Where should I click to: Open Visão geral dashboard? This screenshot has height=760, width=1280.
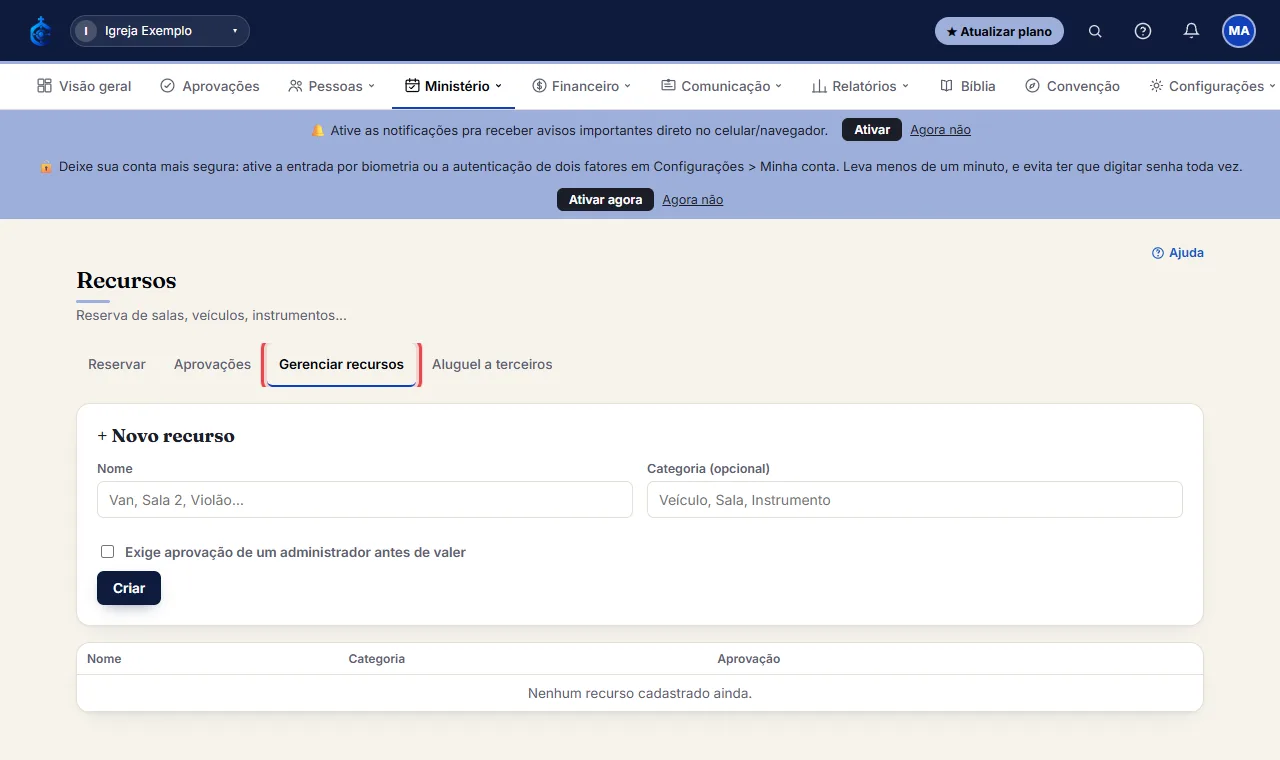84,86
